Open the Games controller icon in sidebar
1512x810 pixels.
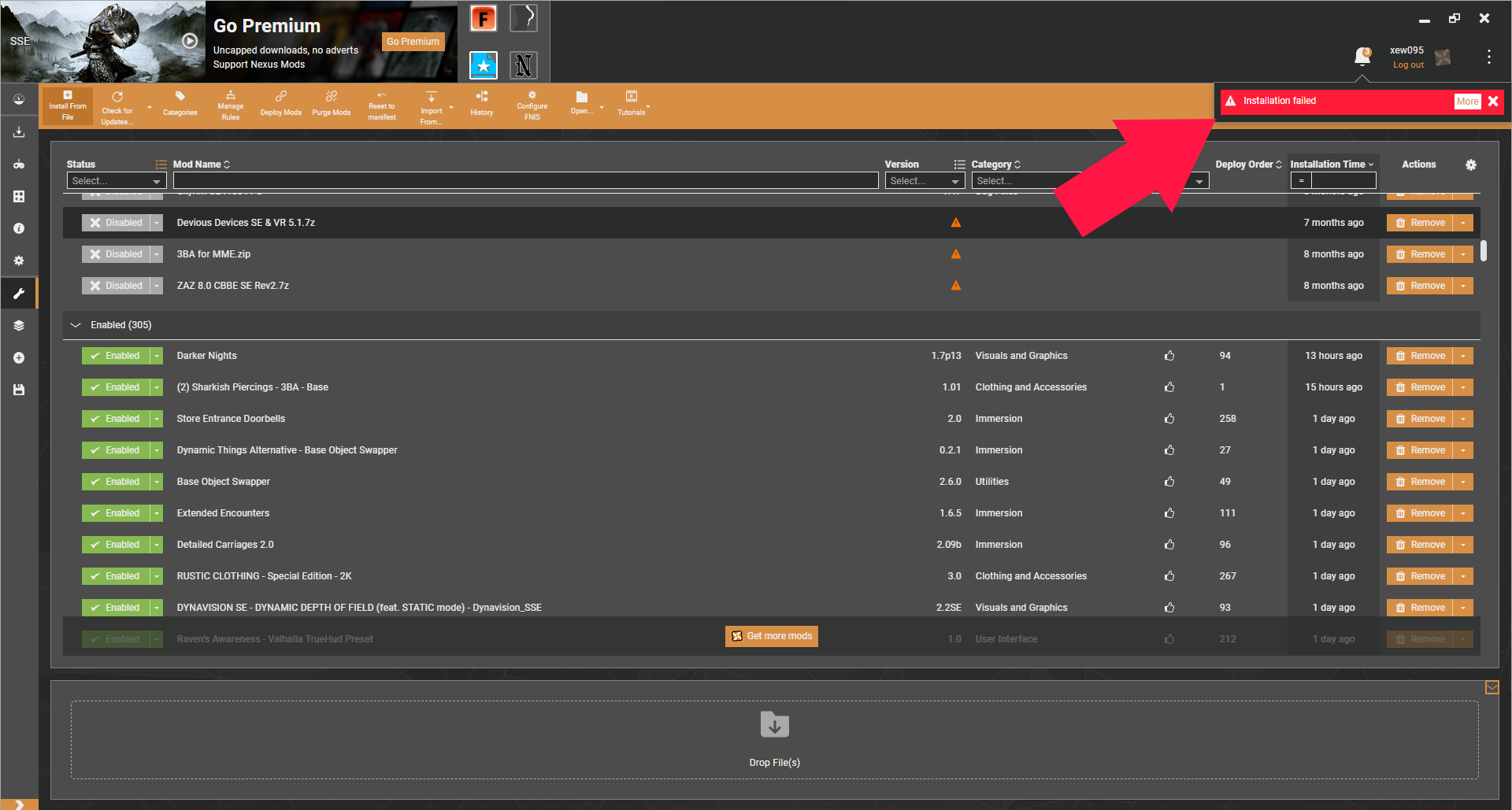pyautogui.click(x=19, y=165)
